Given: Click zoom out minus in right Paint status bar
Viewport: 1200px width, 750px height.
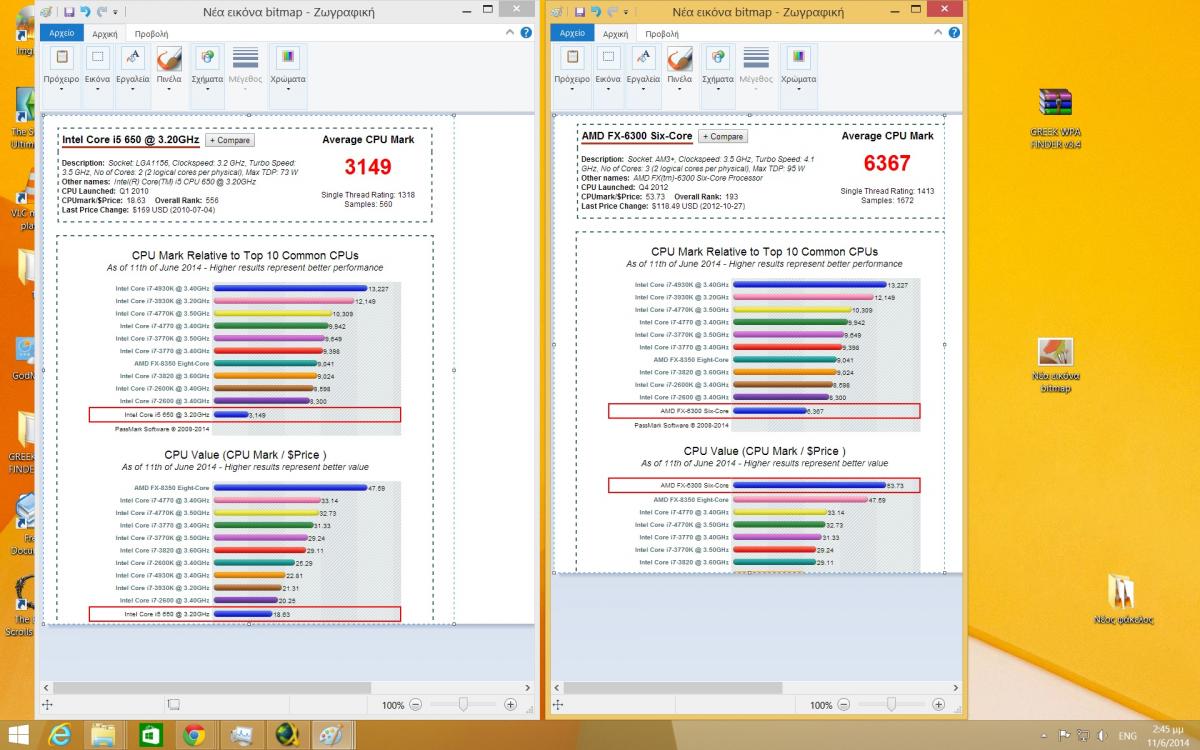Looking at the screenshot, I should [846, 705].
